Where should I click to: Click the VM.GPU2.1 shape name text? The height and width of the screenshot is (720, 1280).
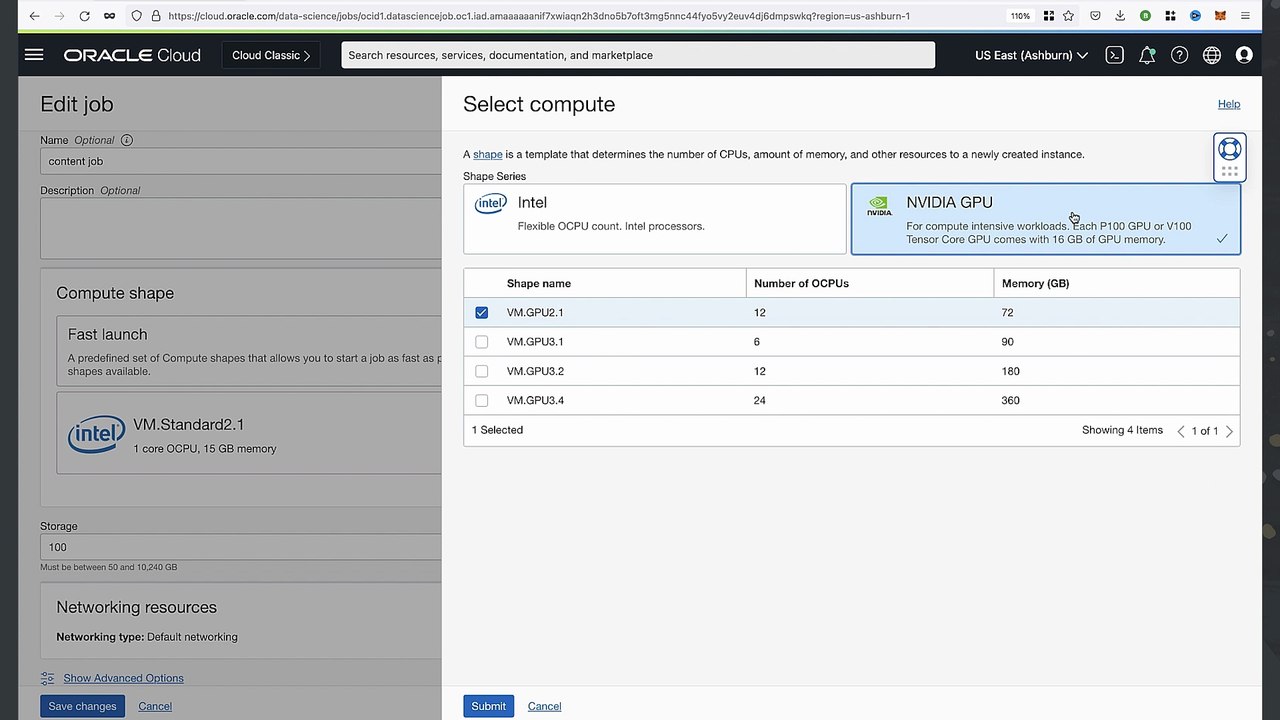click(535, 313)
